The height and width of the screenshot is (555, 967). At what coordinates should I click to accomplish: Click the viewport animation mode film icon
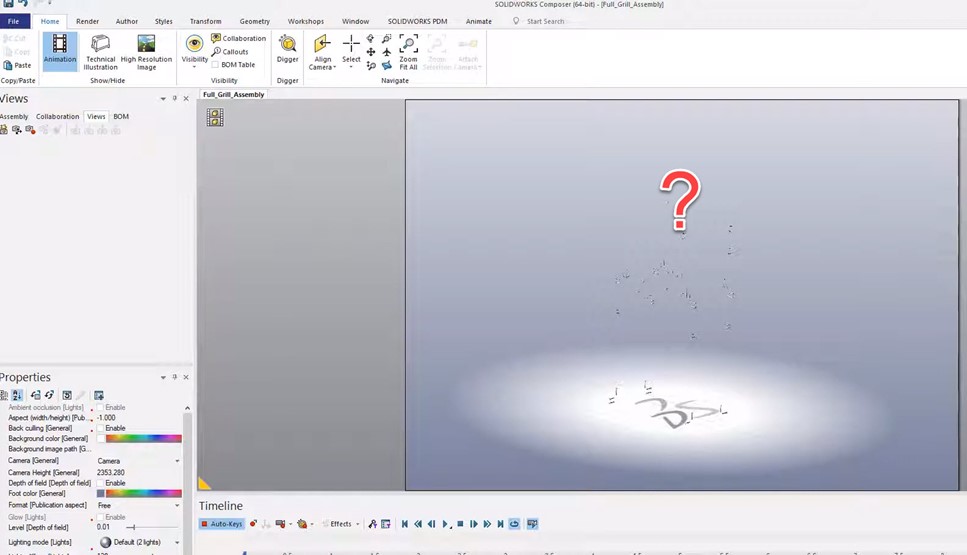(215, 117)
